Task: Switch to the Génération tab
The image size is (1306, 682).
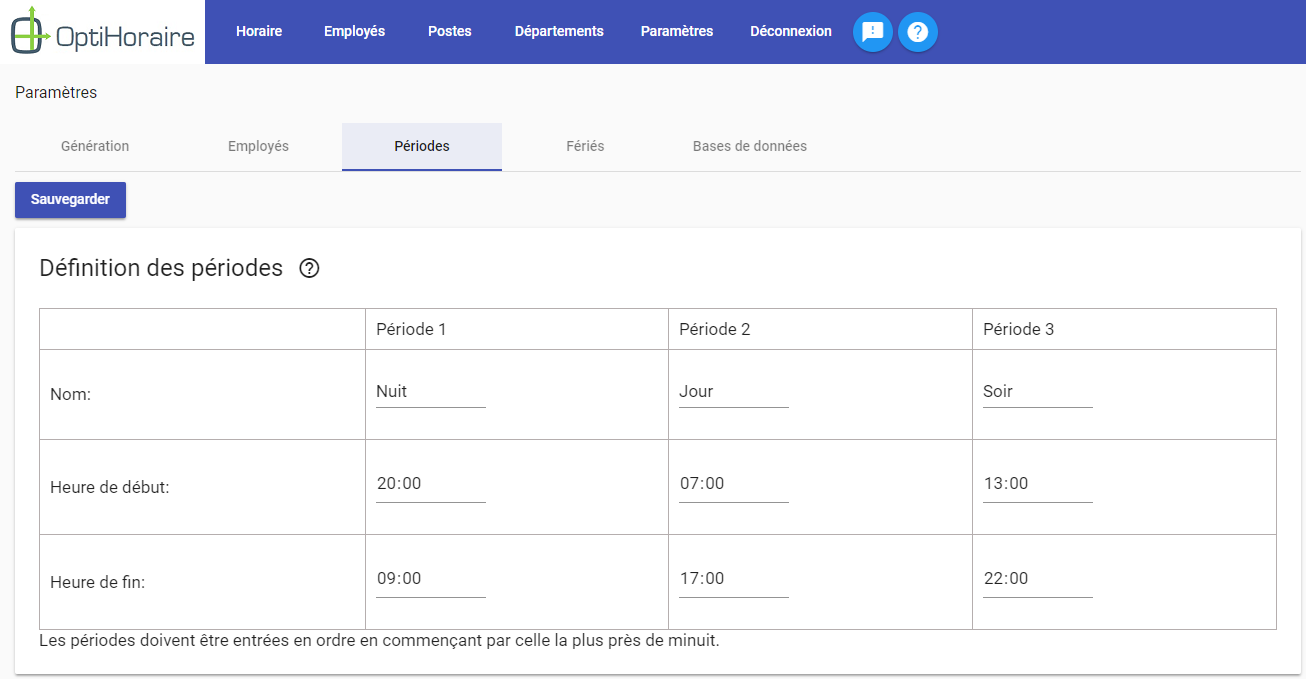Action: pos(95,146)
